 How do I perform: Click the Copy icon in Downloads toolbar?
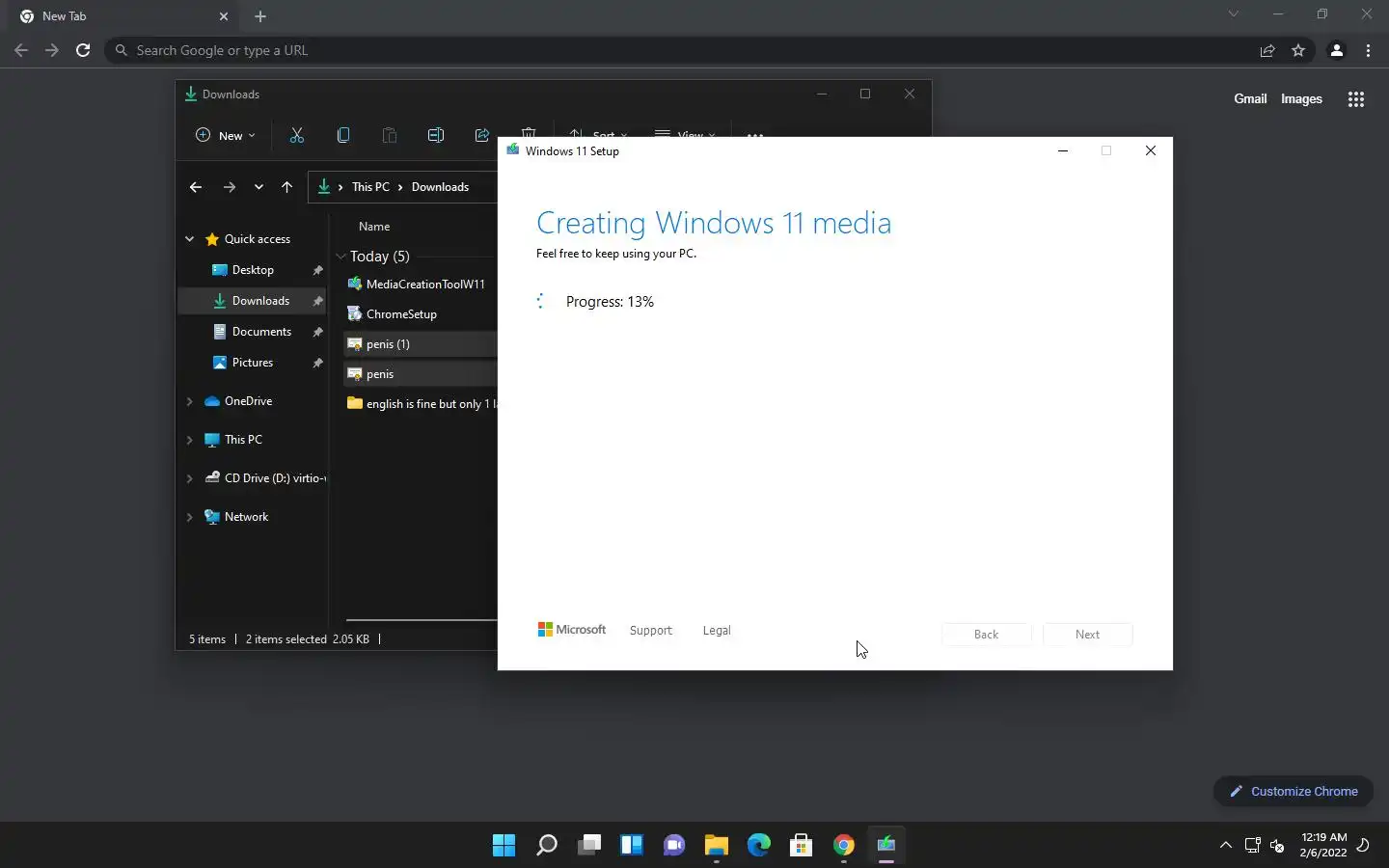click(x=343, y=135)
